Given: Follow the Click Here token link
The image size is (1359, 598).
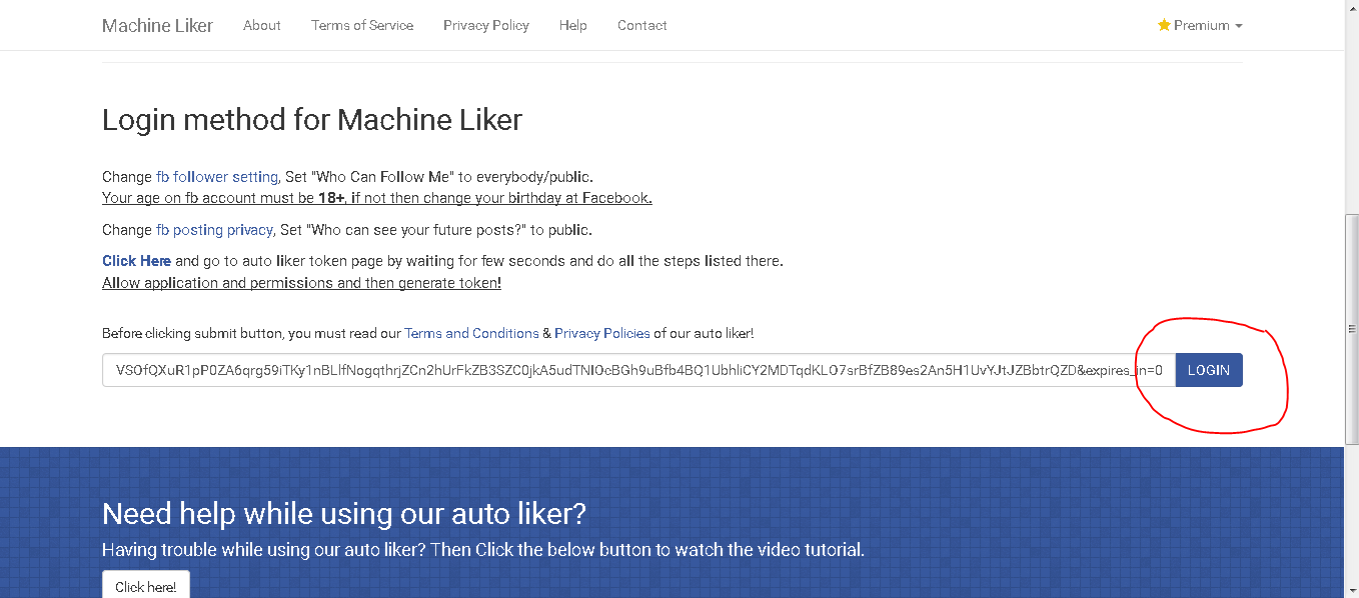Looking at the screenshot, I should 136,261.
